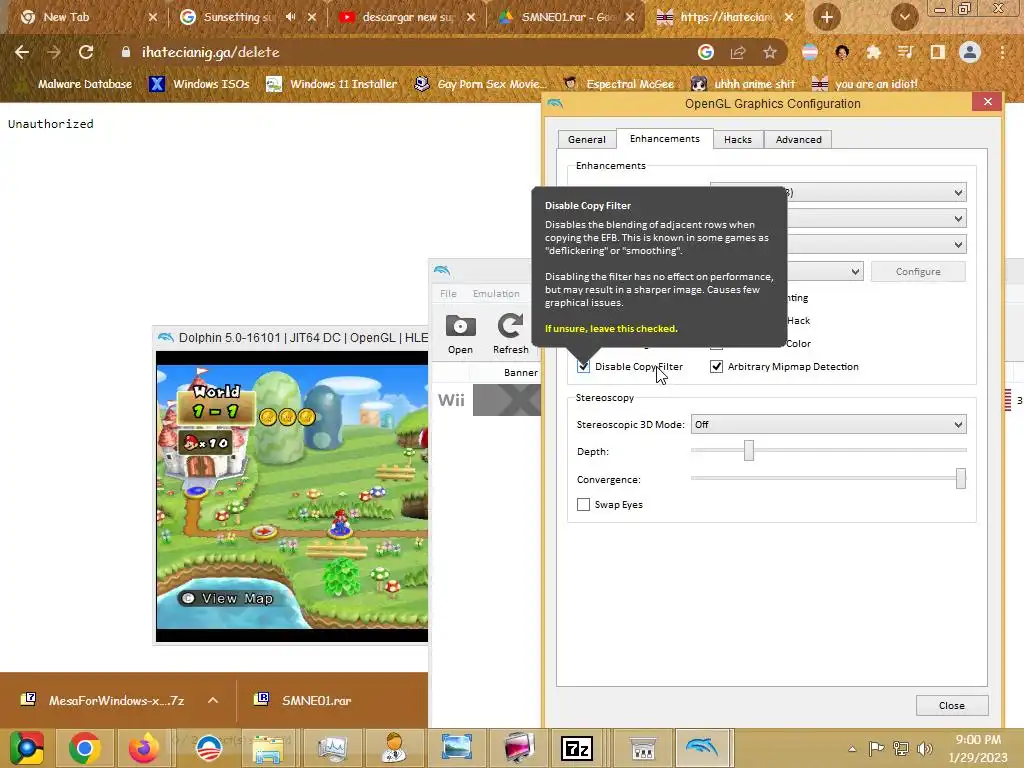This screenshot has height=768, width=1024.
Task: Open the Chrome profile avatar
Action: pyautogui.click(x=970, y=52)
